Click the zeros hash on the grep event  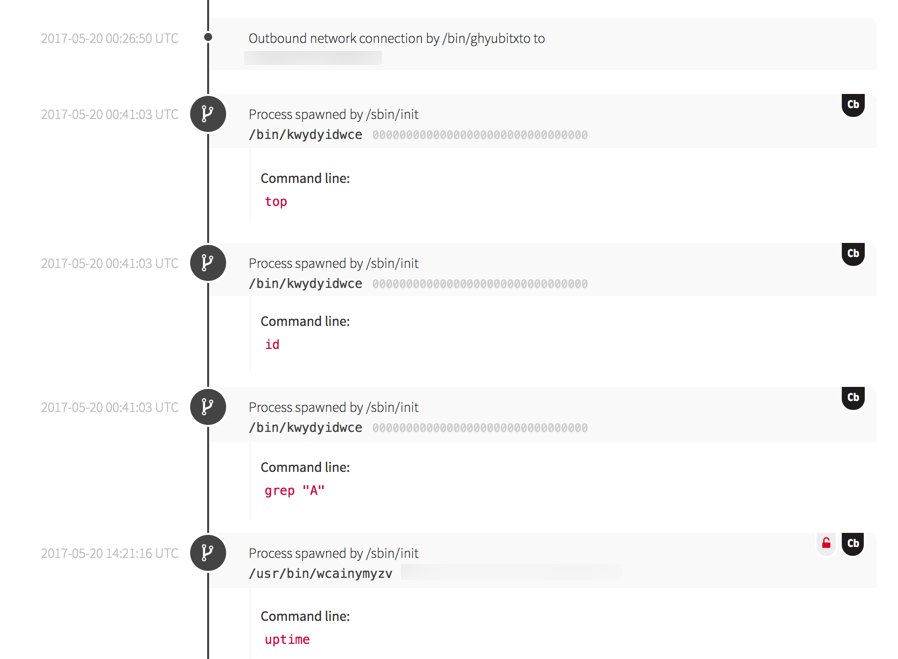[x=480, y=428]
